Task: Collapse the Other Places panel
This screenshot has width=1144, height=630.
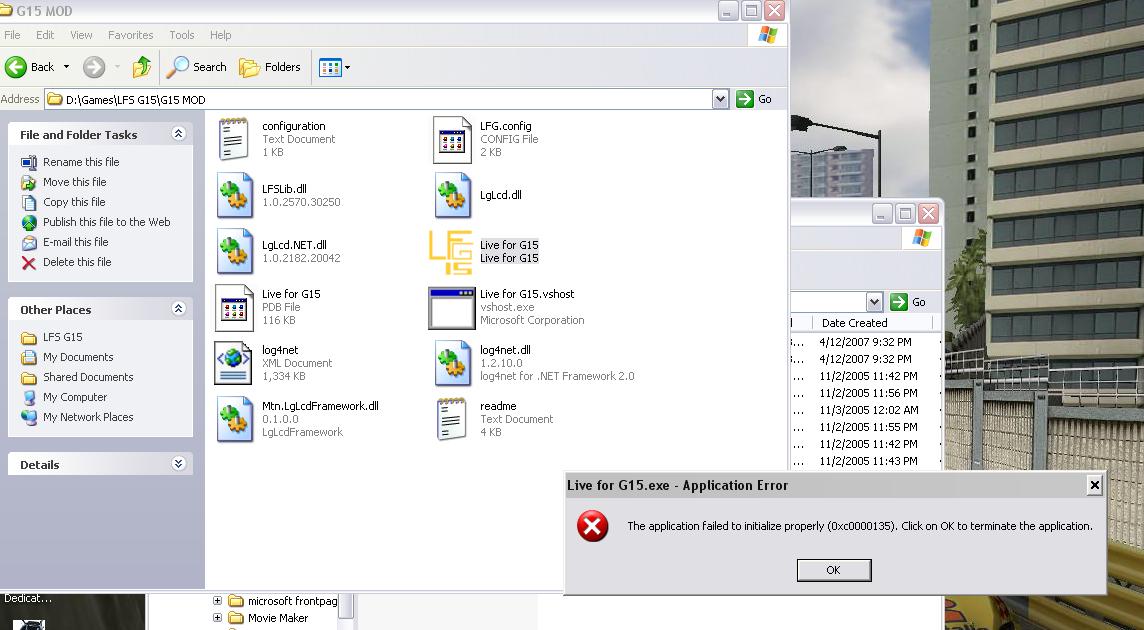Action: 178,309
